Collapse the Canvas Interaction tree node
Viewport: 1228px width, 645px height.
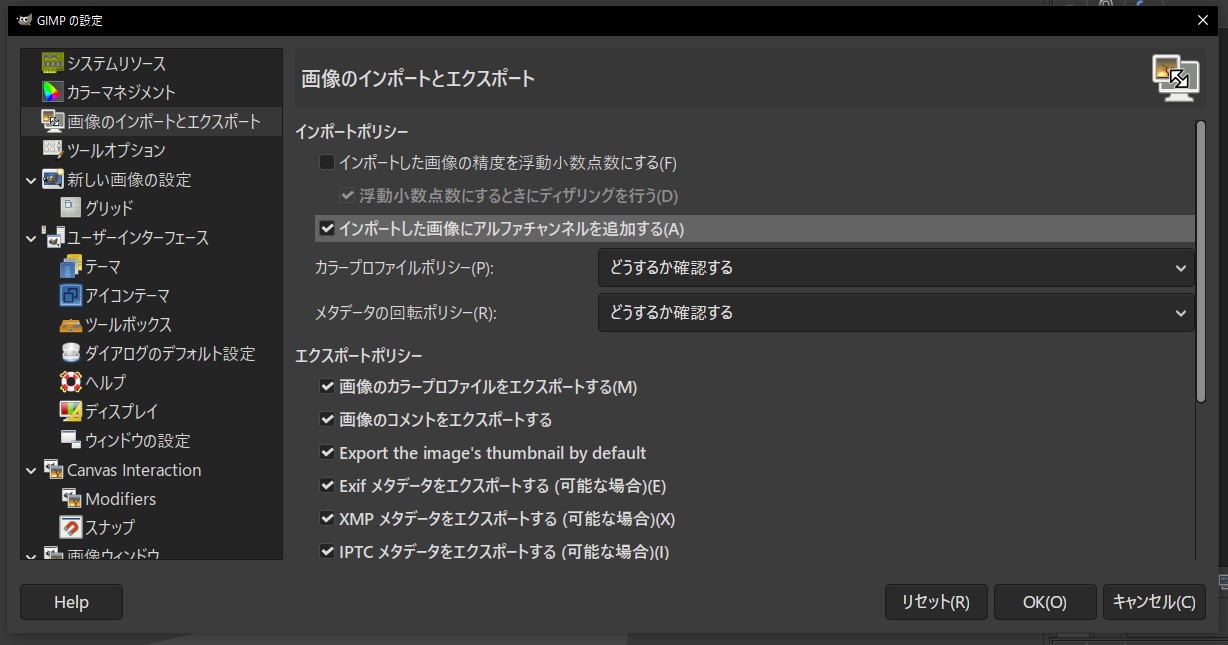tap(31, 470)
